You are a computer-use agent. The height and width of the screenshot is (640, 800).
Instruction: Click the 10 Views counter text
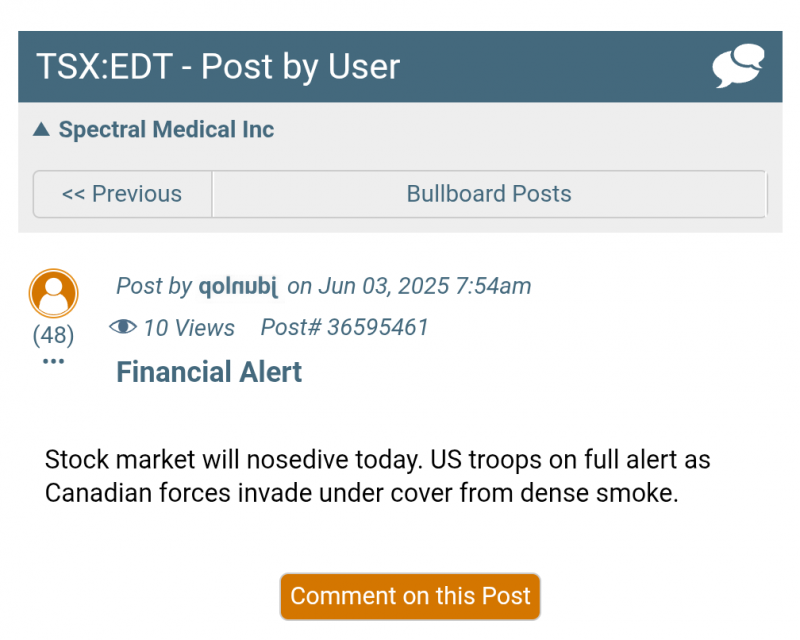point(188,328)
